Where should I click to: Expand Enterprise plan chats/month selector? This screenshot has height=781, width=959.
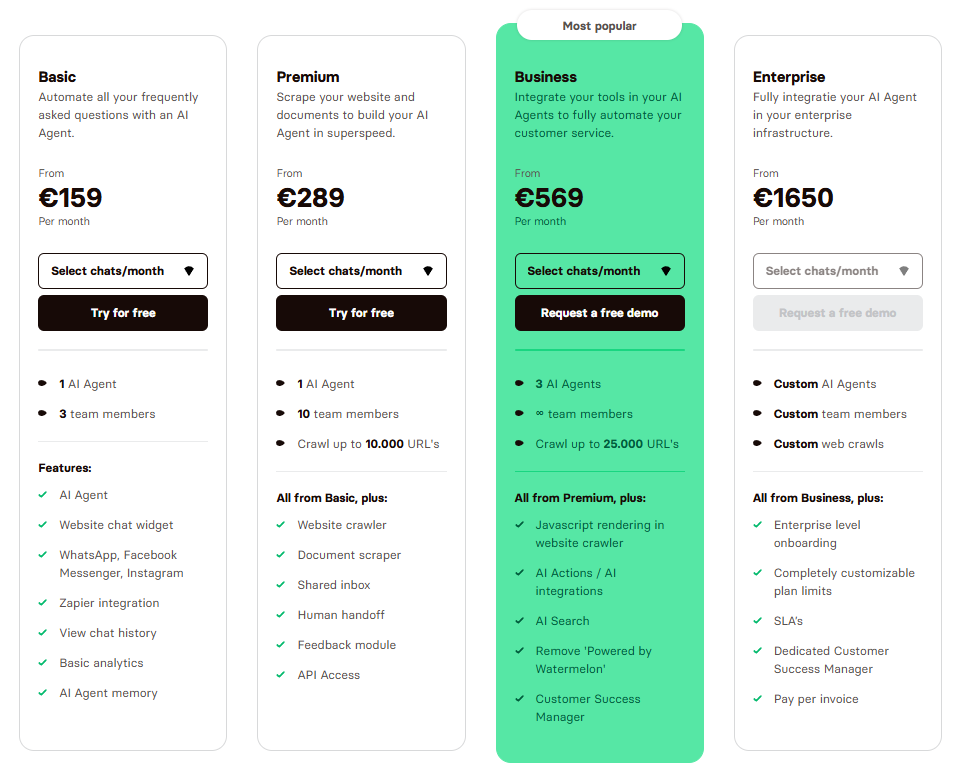tap(837, 271)
